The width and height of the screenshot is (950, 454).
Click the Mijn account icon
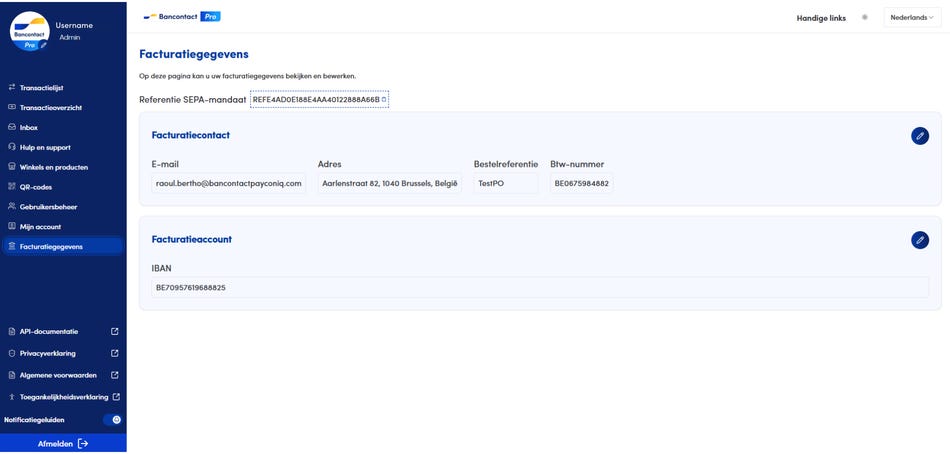[x=12, y=227]
